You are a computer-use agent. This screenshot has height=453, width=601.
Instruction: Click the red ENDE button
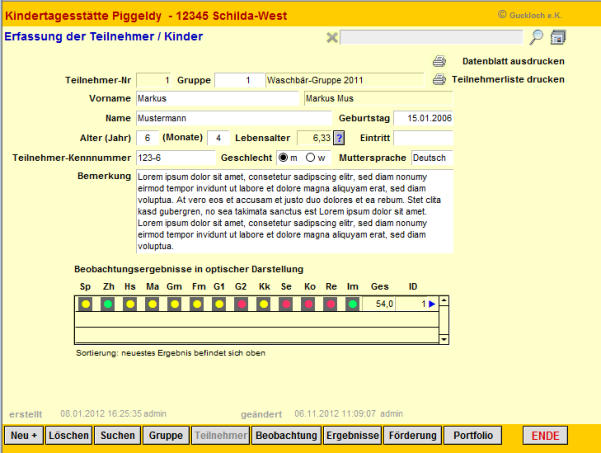coord(545,436)
